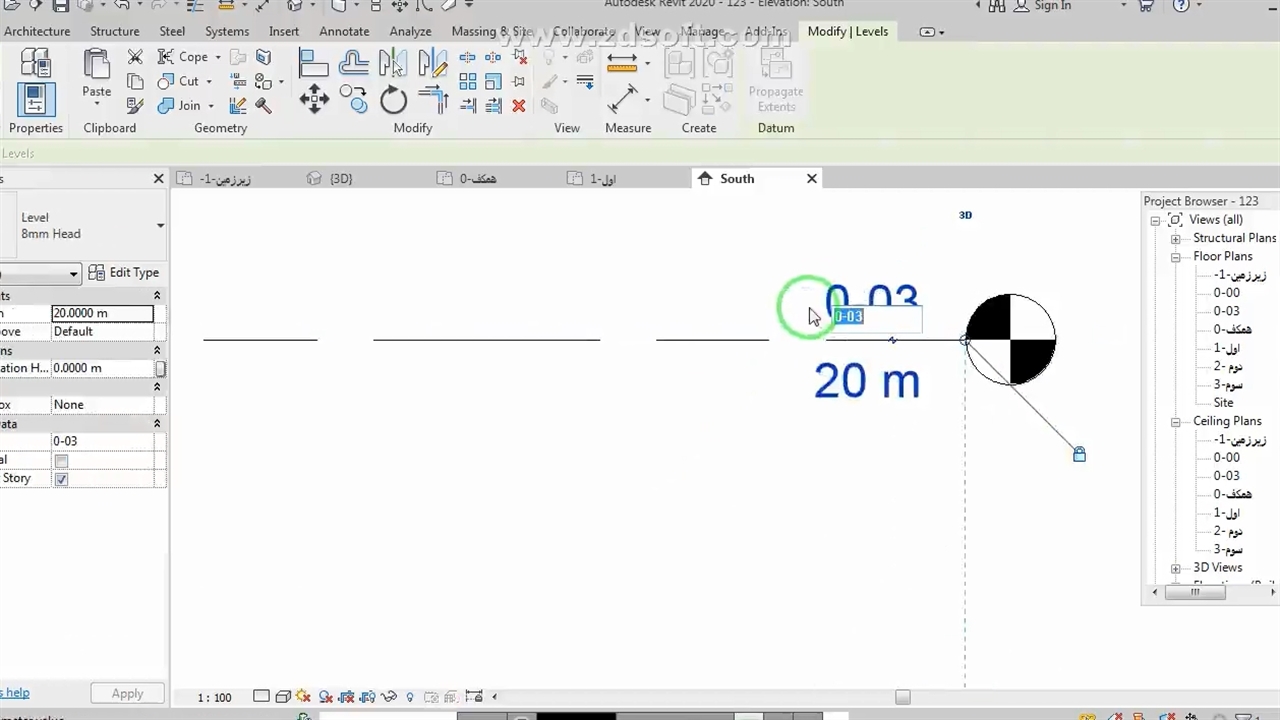Click the Offset tool icon

353,64
